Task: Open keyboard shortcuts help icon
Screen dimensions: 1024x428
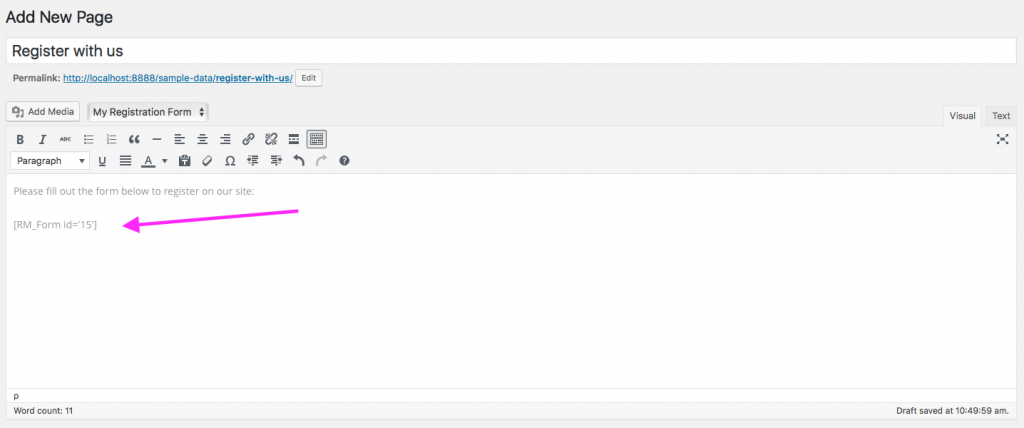Action: [x=344, y=160]
